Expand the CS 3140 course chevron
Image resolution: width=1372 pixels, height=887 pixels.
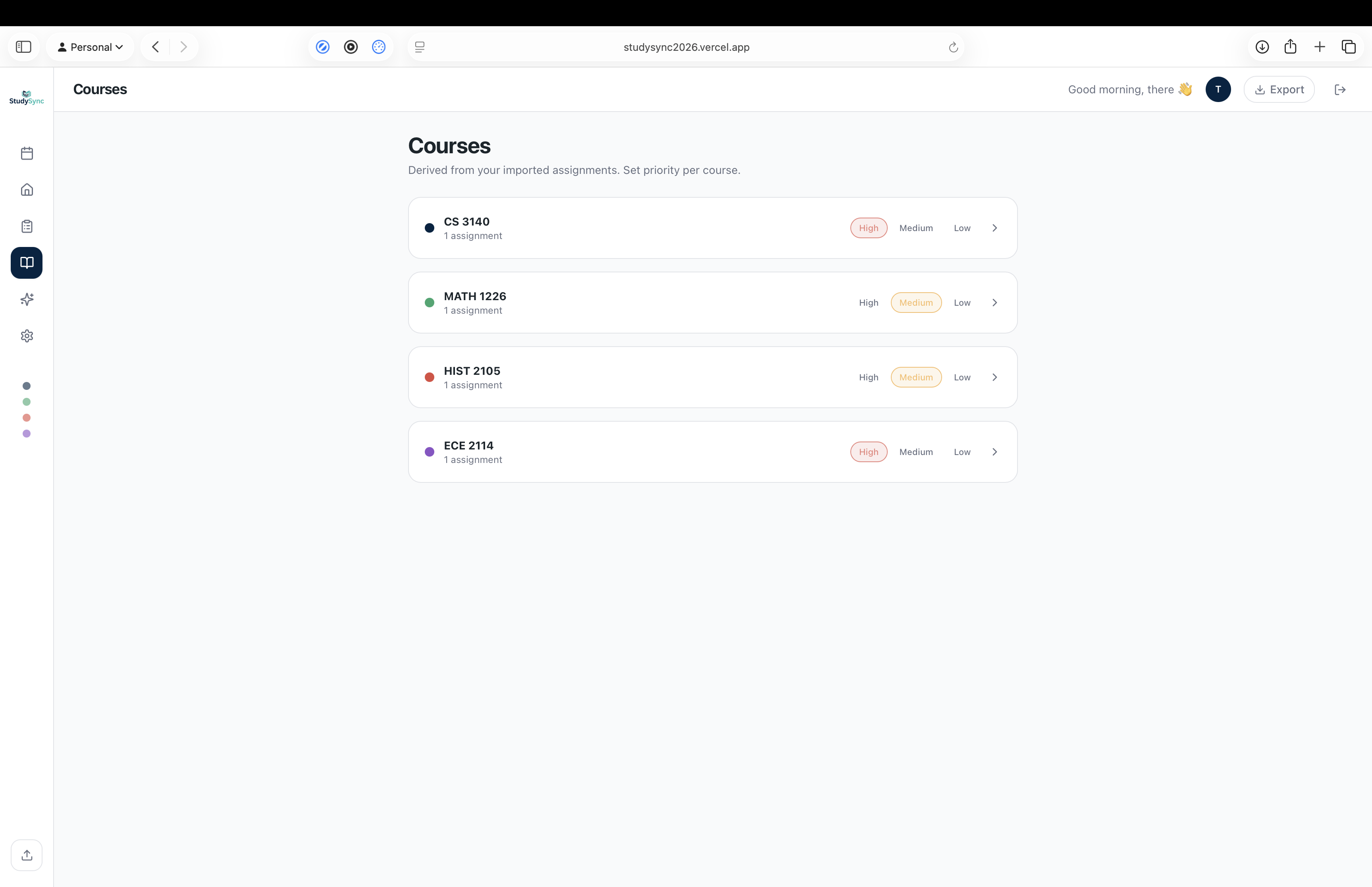coord(994,228)
